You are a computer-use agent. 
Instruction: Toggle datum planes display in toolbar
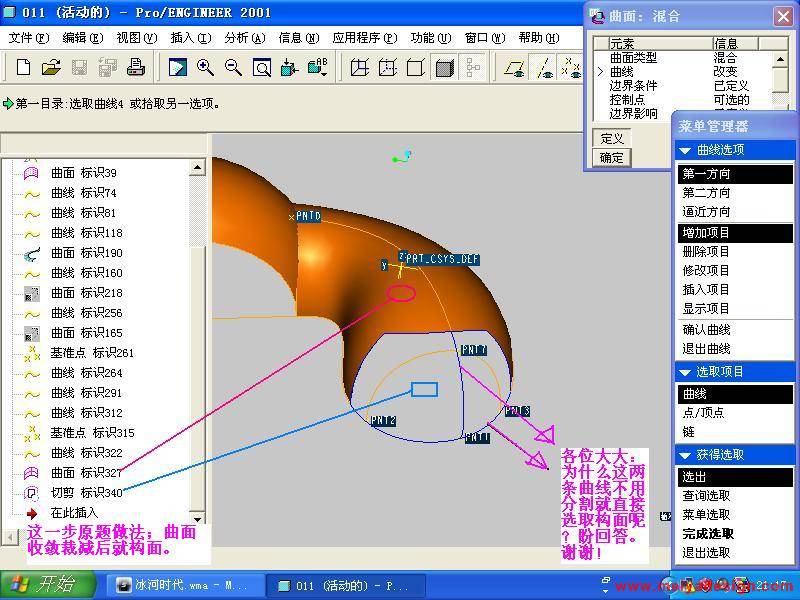point(516,68)
